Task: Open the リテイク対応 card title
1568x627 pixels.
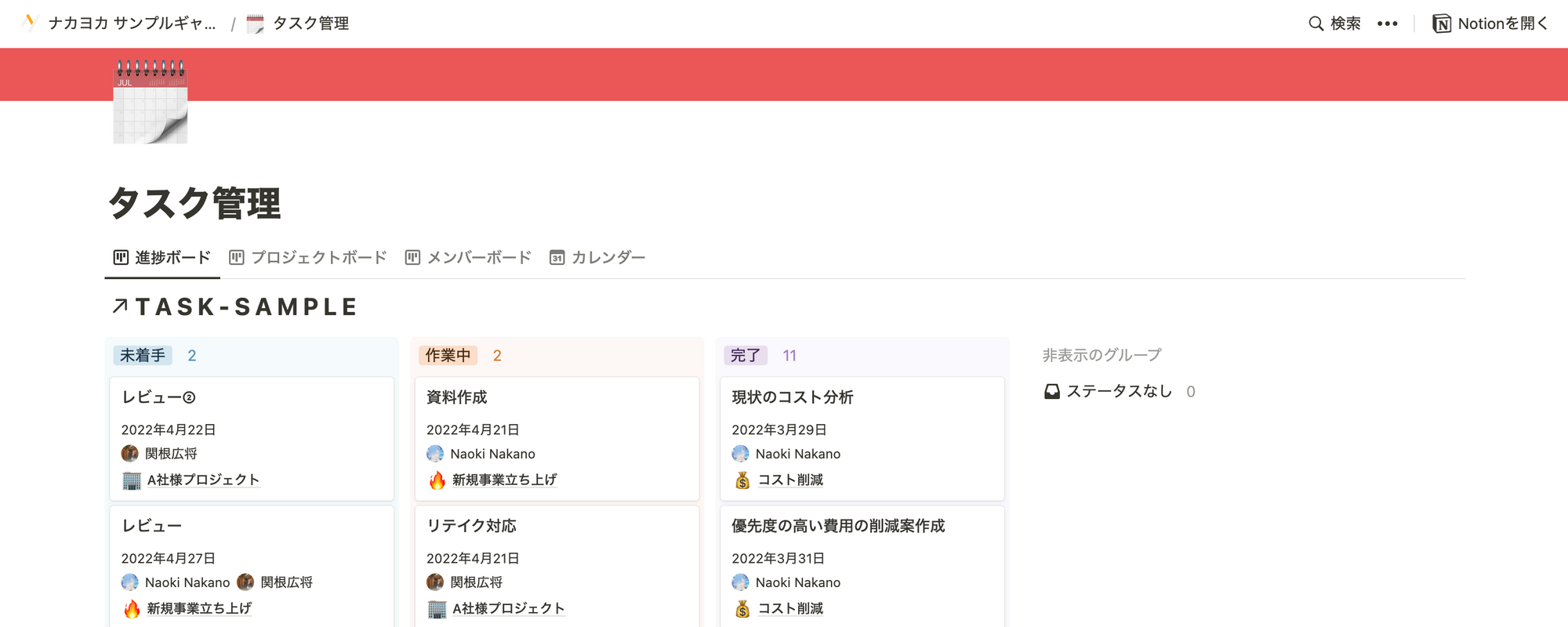Action: click(x=472, y=526)
